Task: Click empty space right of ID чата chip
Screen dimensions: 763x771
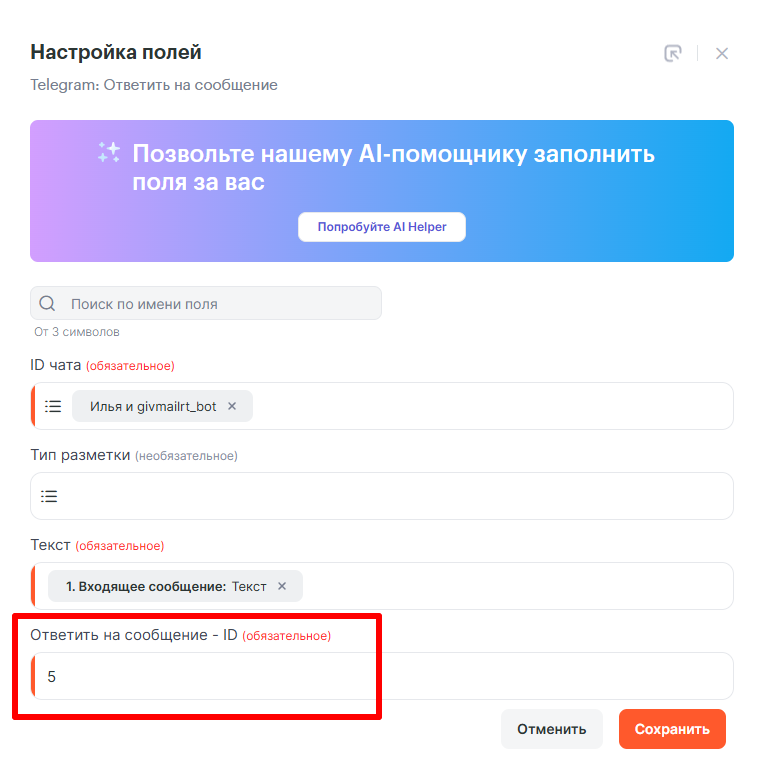Action: [490, 406]
